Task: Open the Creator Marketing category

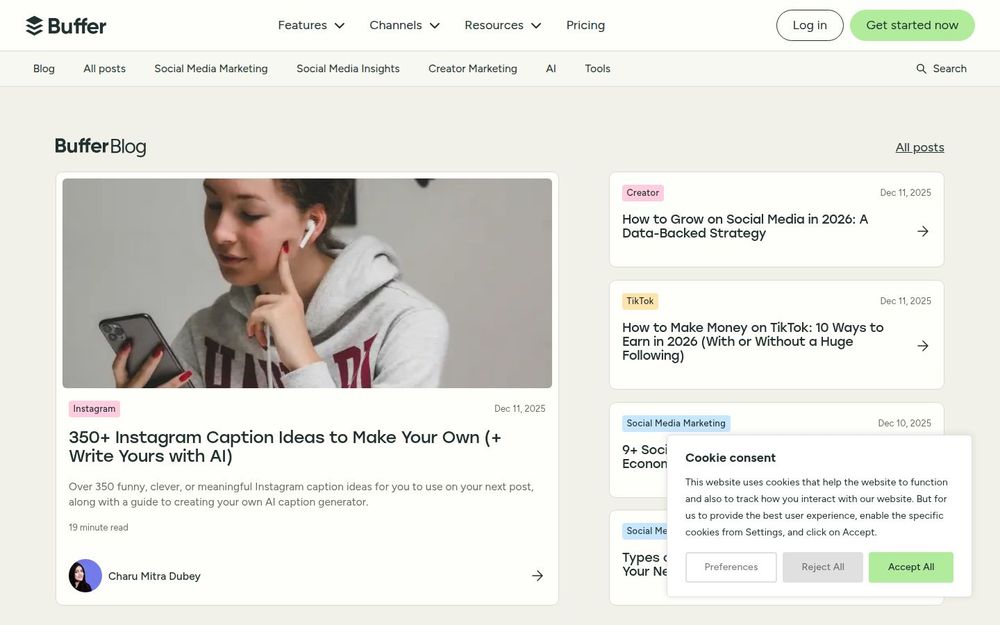Action: [x=473, y=69]
